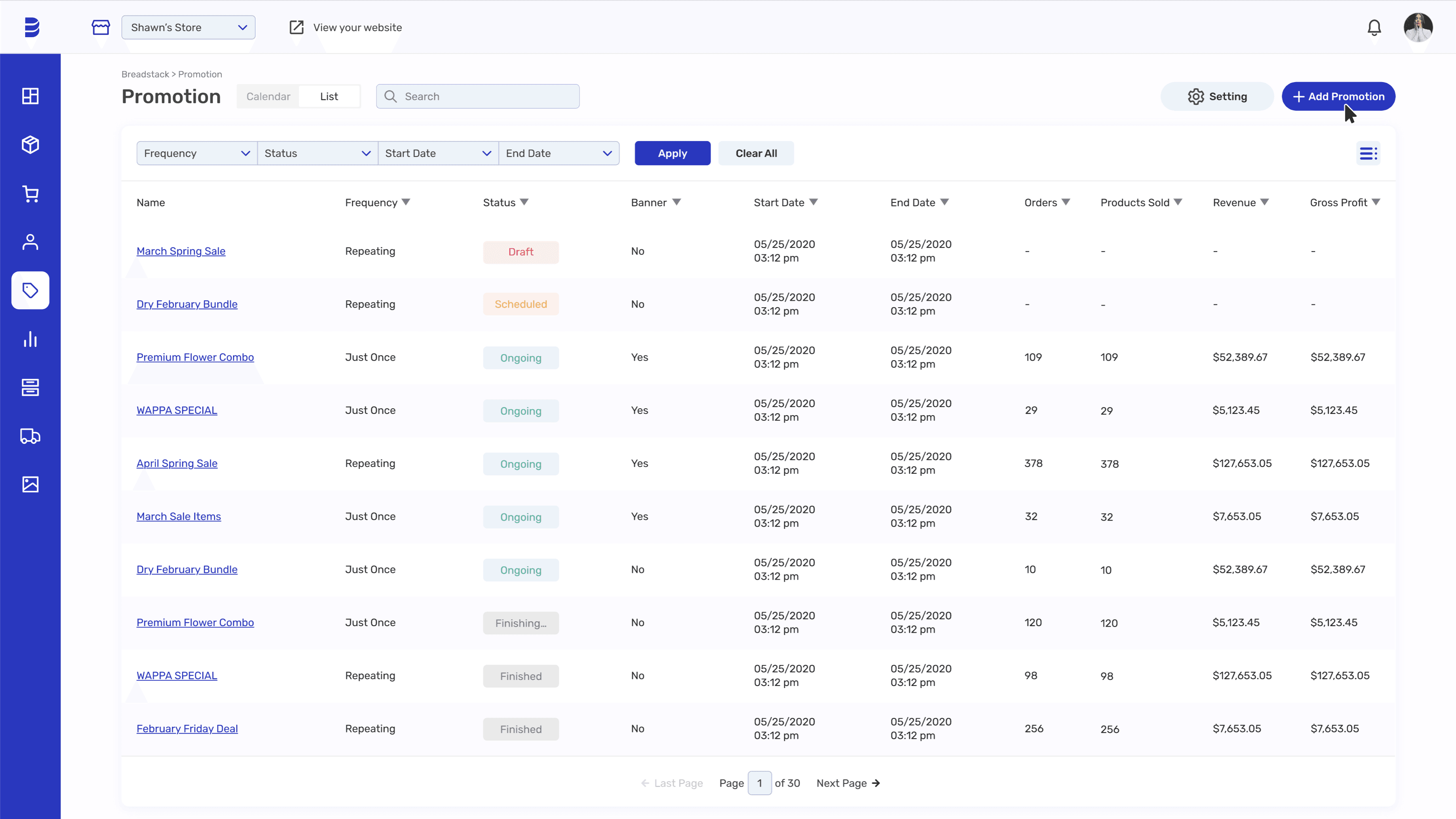The height and width of the screenshot is (819, 1456).
Task: Click the notification bell icon
Action: click(1374, 27)
